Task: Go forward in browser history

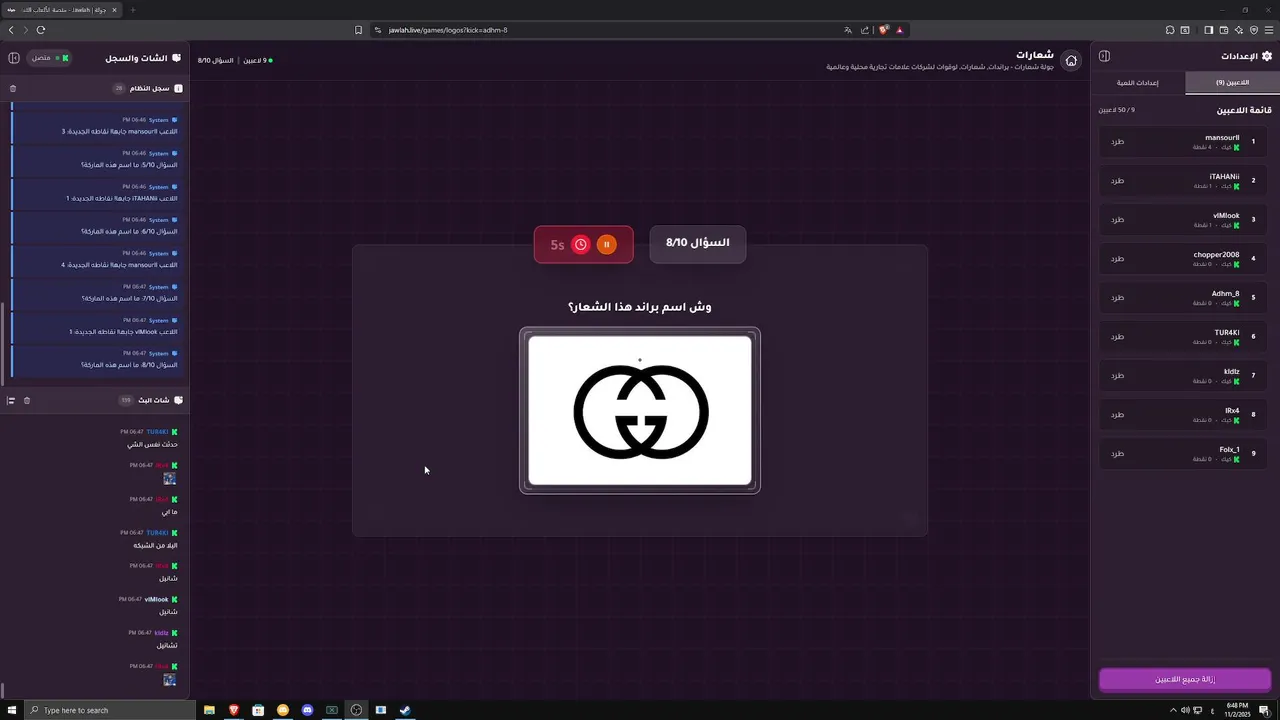Action: [25, 30]
